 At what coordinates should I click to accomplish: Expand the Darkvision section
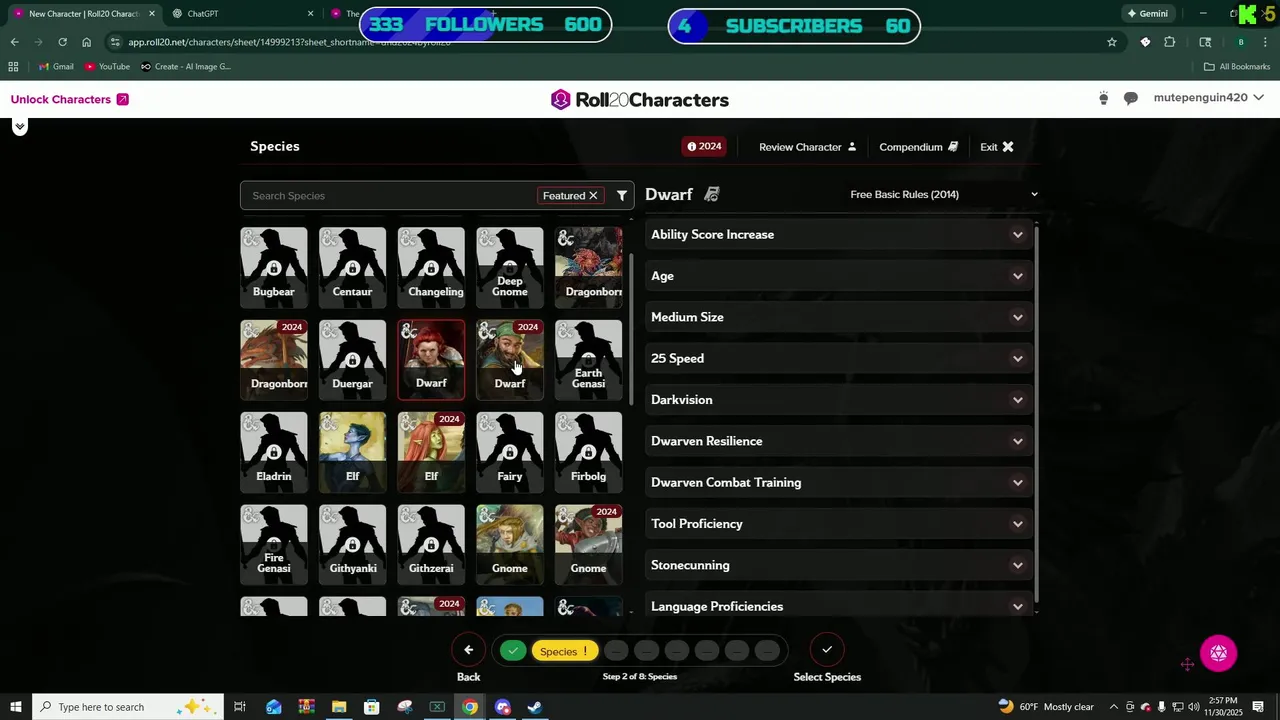click(x=839, y=400)
